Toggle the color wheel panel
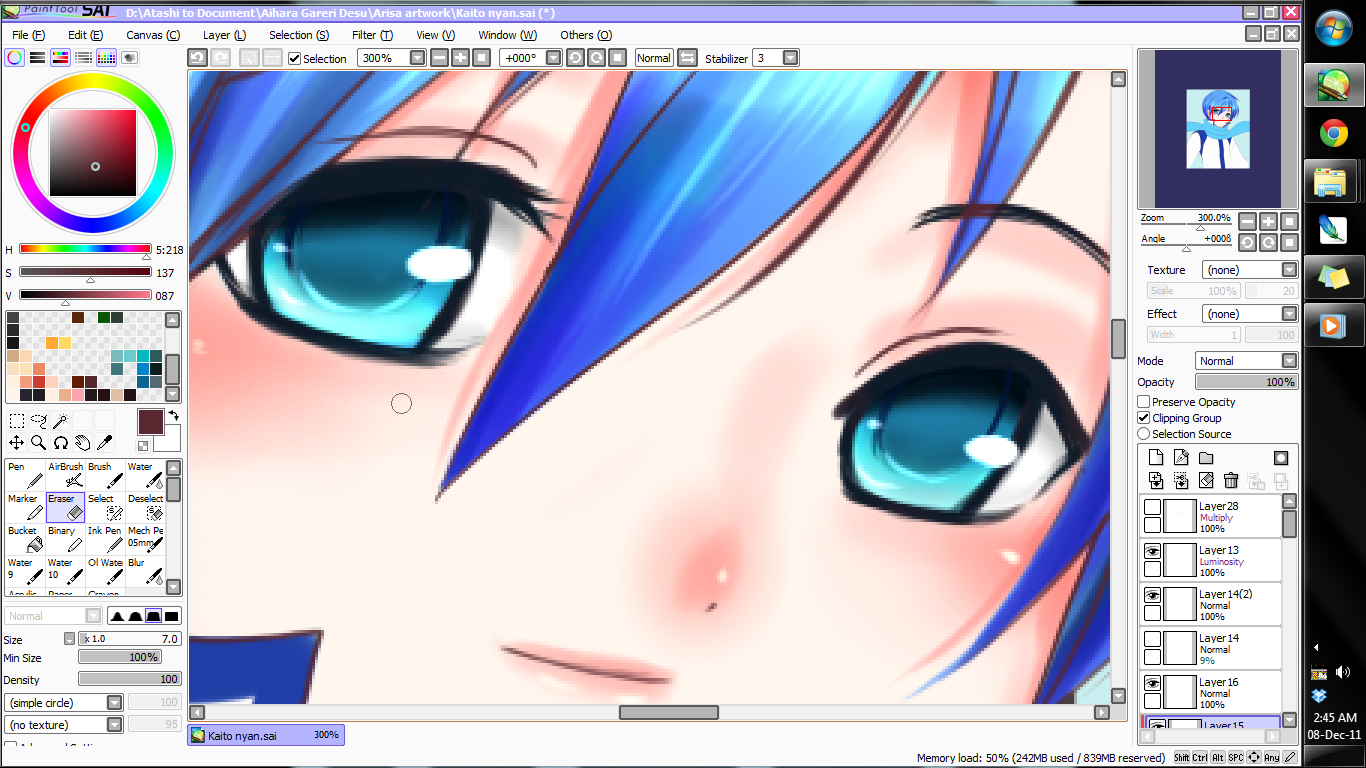The height and width of the screenshot is (768, 1366). 15,58
